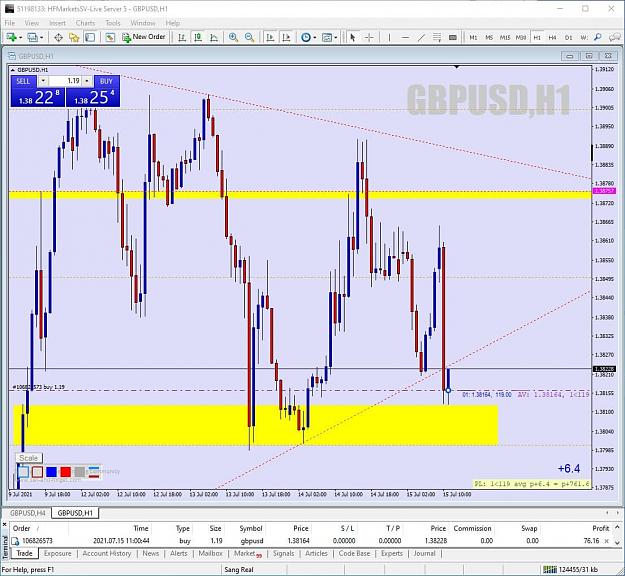Image resolution: width=625 pixels, height=576 pixels.
Task: Select the red color swatch
Action: click(65, 472)
